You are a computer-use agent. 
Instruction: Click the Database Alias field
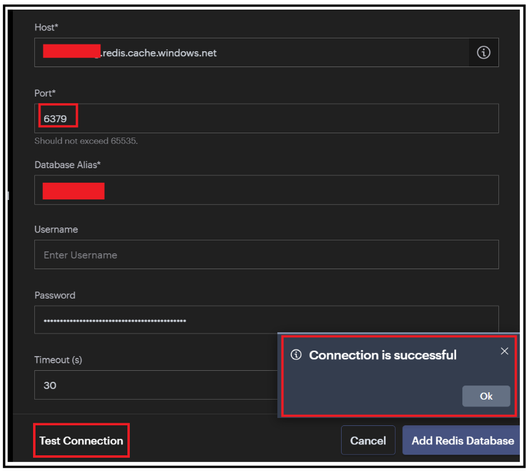266,190
